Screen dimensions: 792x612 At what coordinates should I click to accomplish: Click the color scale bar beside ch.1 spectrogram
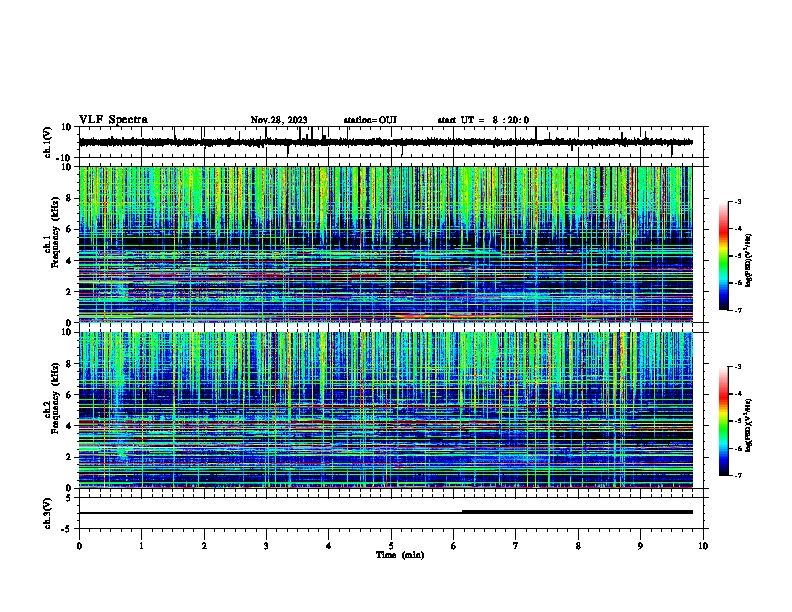[x=724, y=256]
